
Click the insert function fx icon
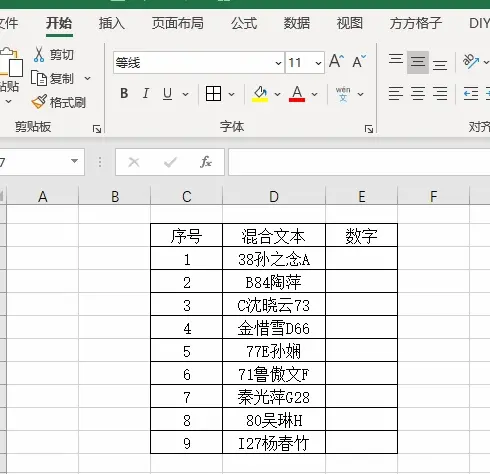pyautogui.click(x=206, y=162)
